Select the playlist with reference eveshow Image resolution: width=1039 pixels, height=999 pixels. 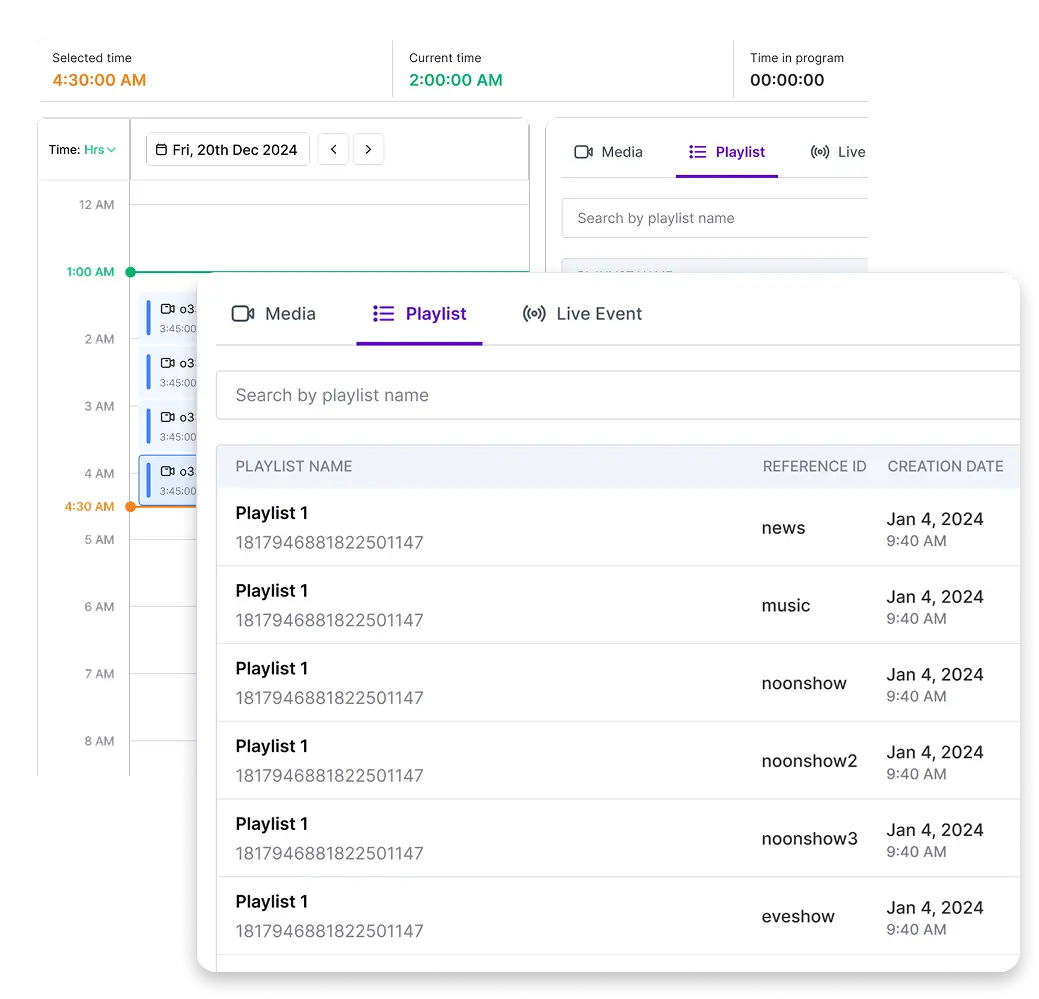[x=618, y=916]
